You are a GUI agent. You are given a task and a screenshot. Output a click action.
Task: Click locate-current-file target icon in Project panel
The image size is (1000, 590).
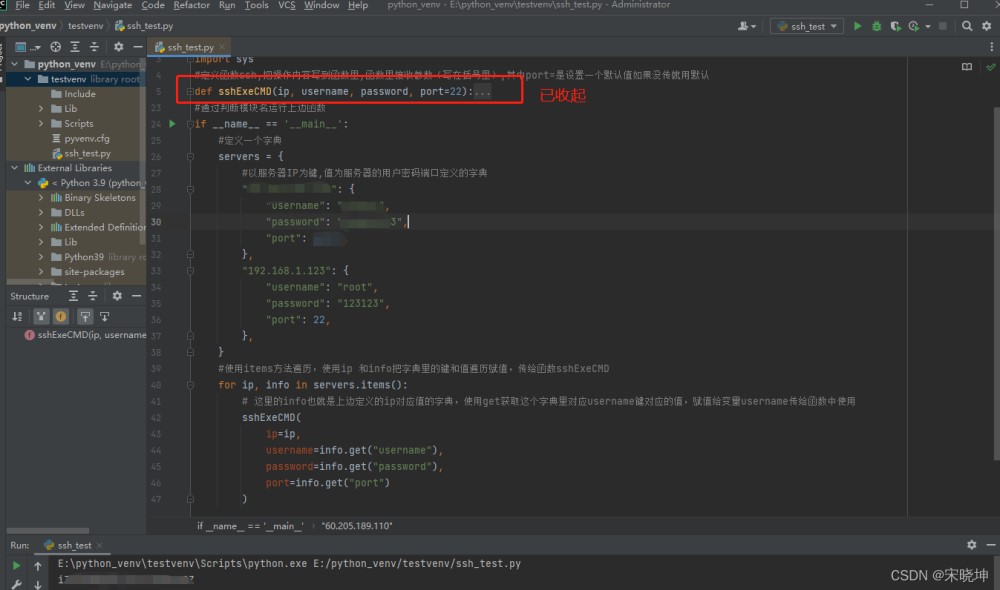(55, 47)
